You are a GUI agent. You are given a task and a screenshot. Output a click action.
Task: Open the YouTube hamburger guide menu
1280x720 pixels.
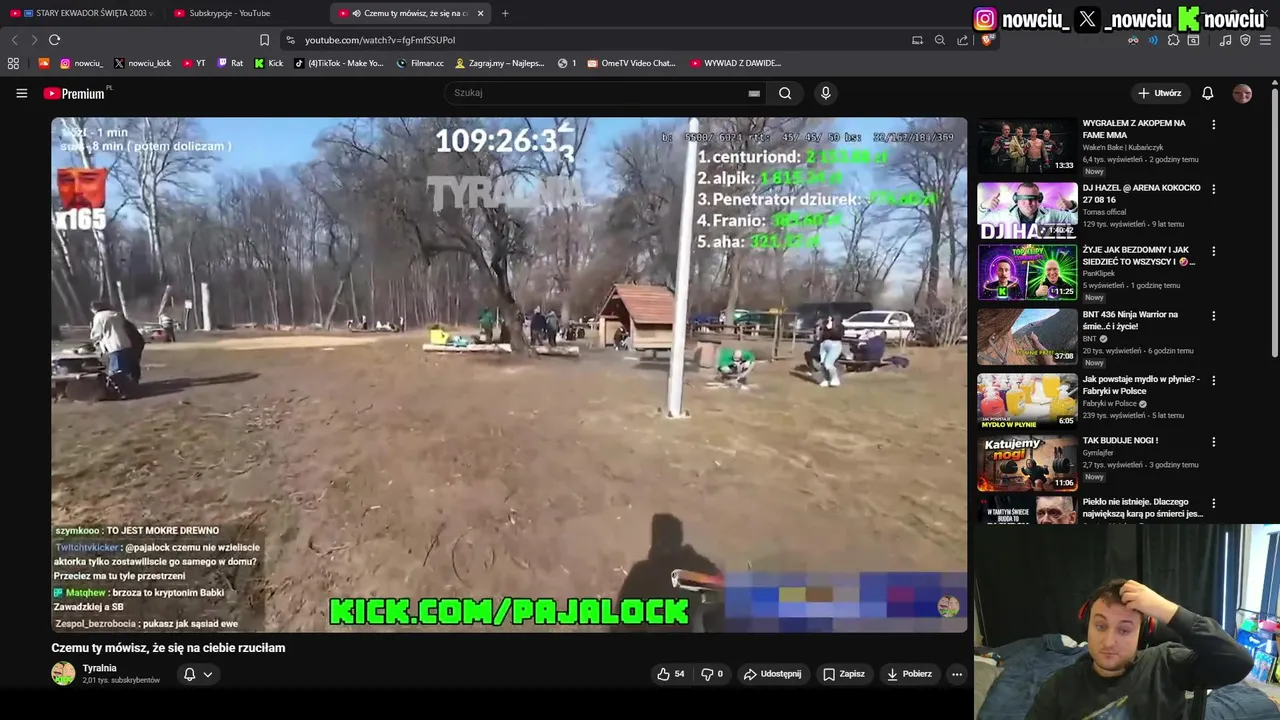pos(21,93)
